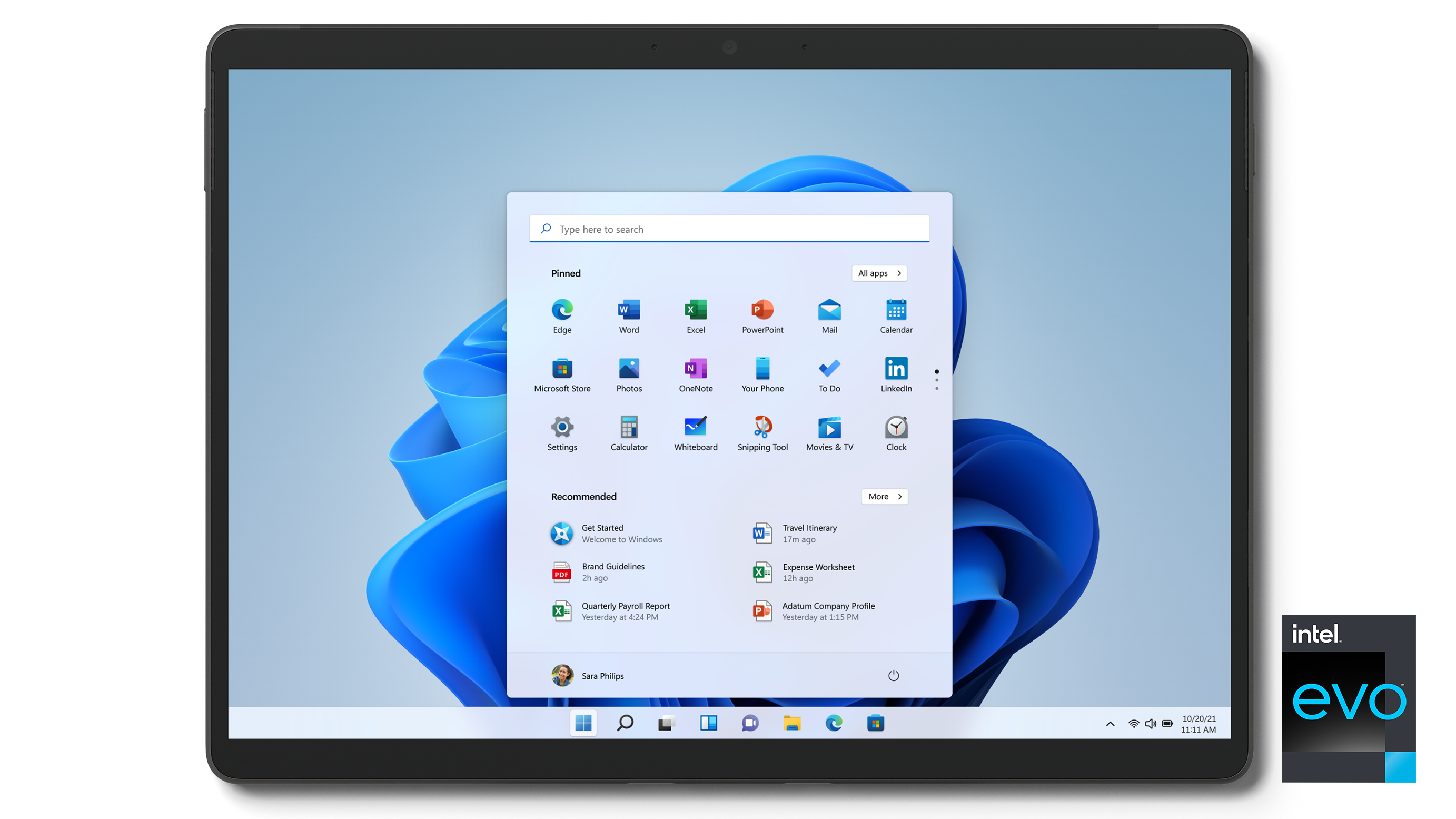Image resolution: width=1456 pixels, height=819 pixels.
Task: Open LinkedIn pinned app
Action: (x=896, y=375)
